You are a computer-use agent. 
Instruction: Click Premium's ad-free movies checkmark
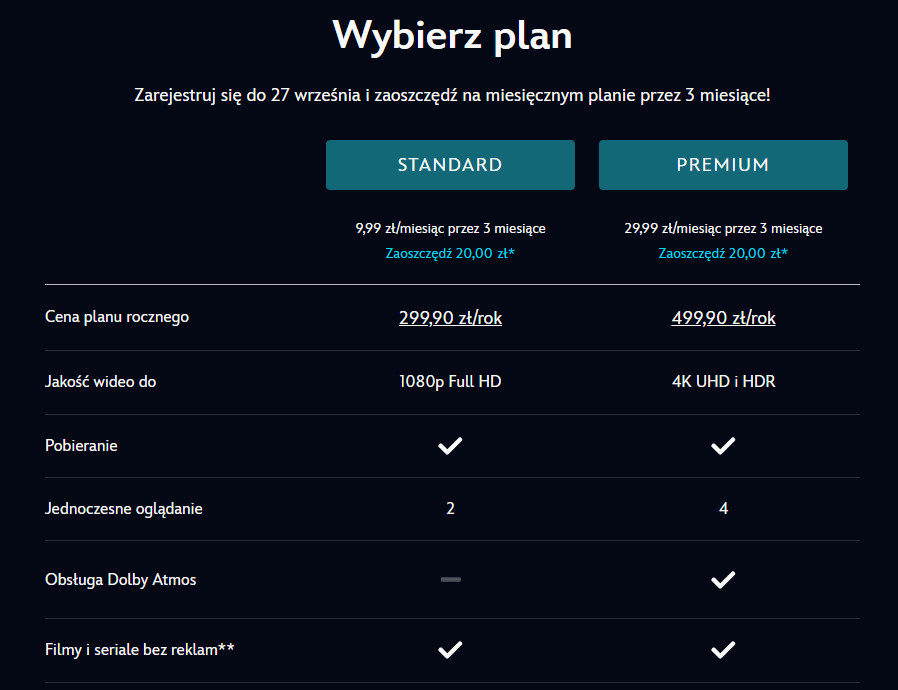(723, 650)
